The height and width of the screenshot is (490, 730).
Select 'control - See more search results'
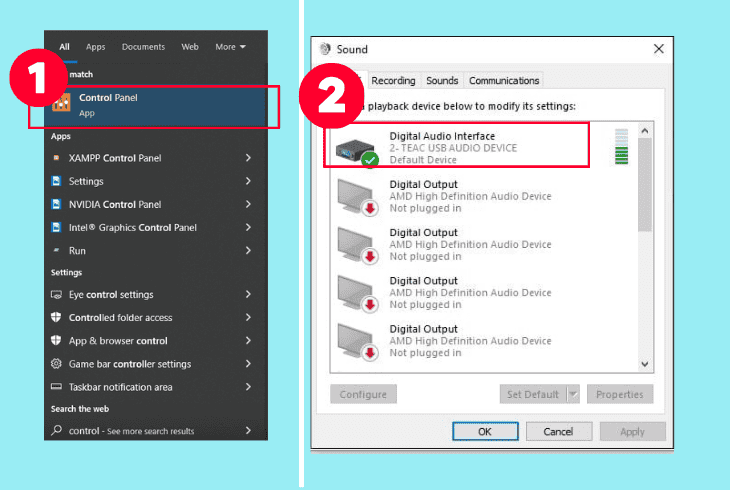(x=156, y=430)
